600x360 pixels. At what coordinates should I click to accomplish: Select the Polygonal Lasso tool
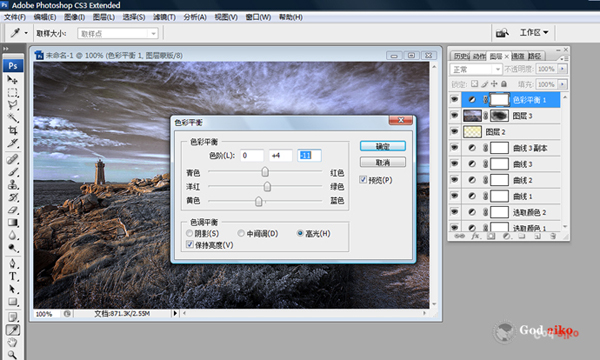pyautogui.click(x=12, y=105)
